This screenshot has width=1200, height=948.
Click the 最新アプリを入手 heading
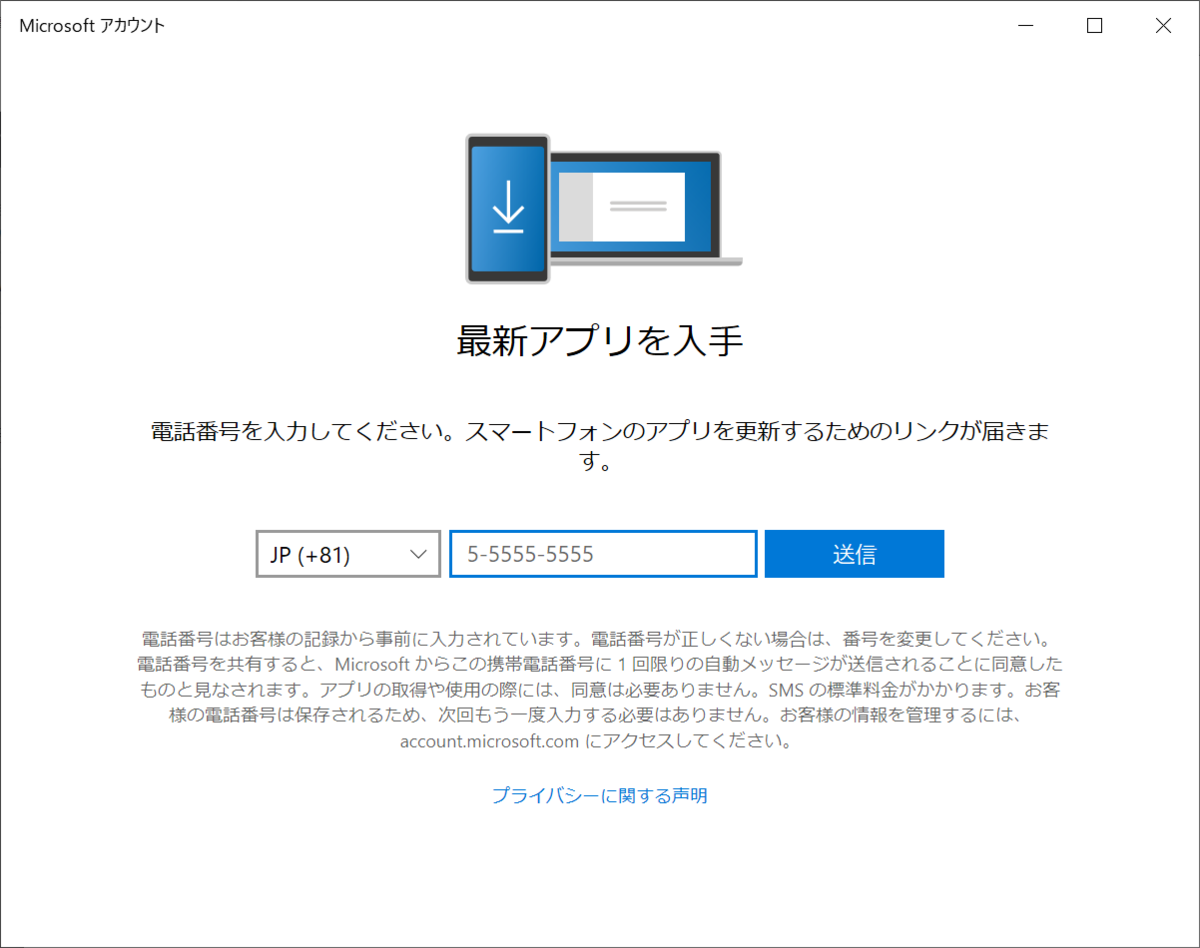[600, 341]
